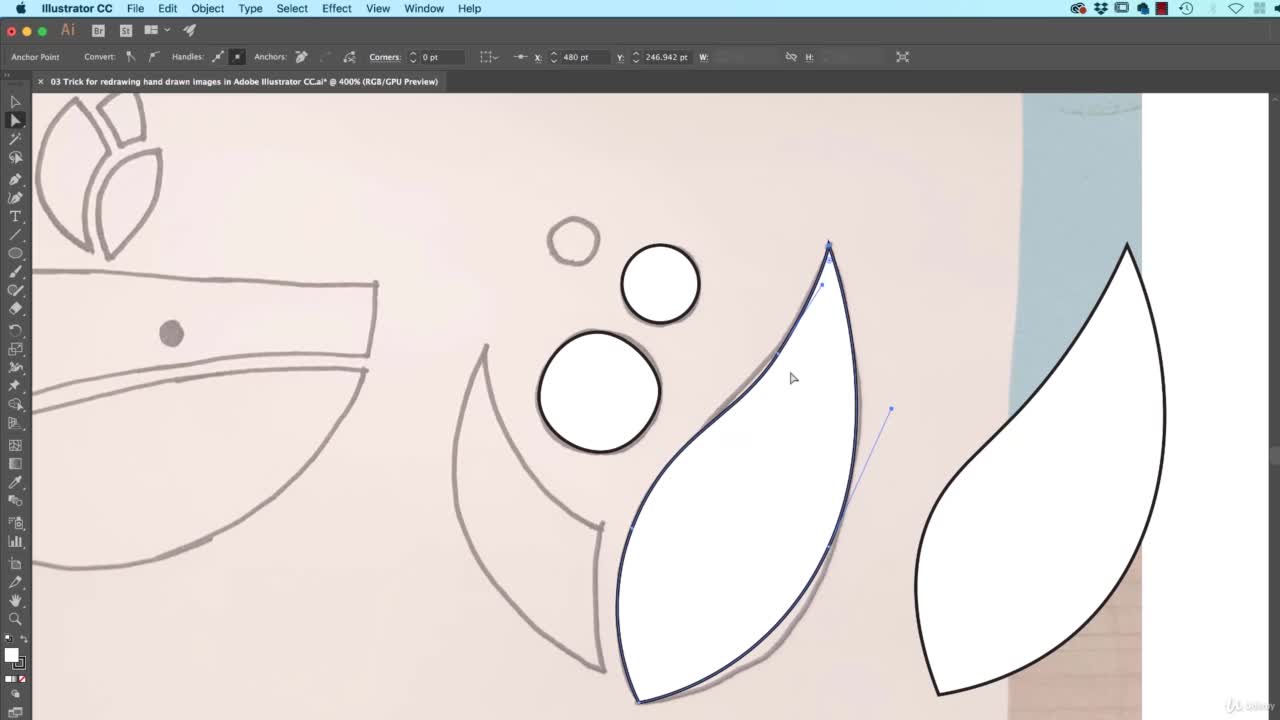This screenshot has width=1280, height=720.
Task: Select the Zoom tool
Action: point(15,620)
